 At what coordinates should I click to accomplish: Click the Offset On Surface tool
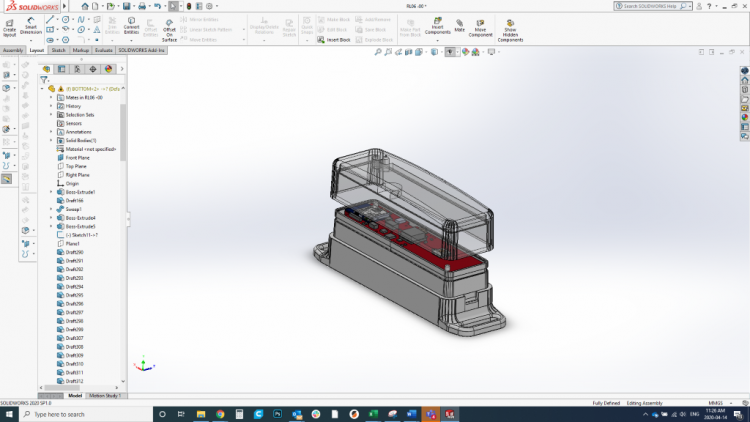click(169, 30)
